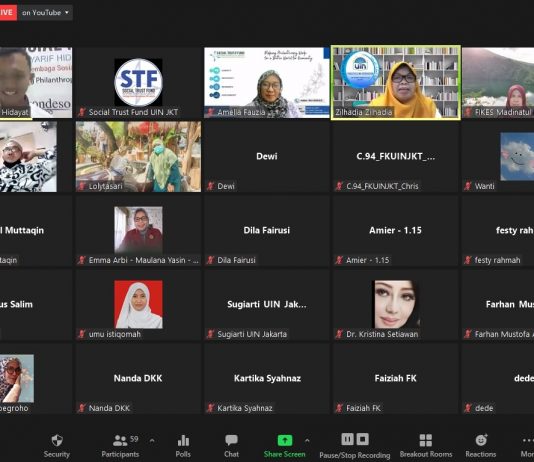Select the Social Trust Fund UIN JKT tile
The image size is (534, 462).
[138, 83]
